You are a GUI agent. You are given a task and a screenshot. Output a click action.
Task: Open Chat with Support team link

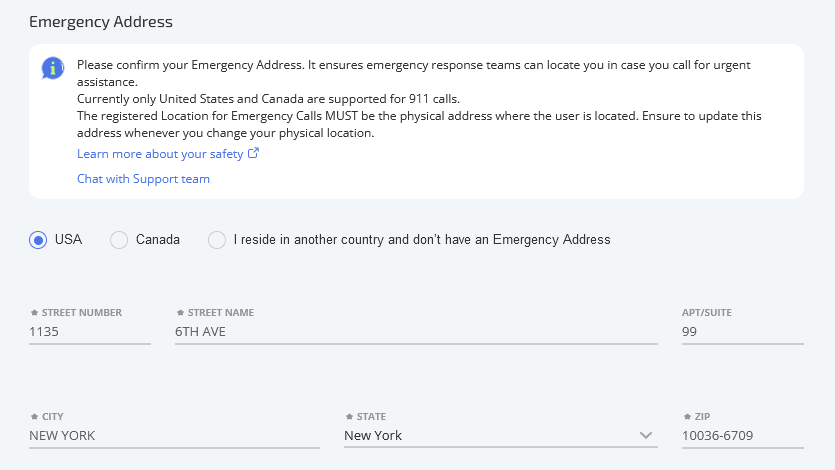(143, 179)
